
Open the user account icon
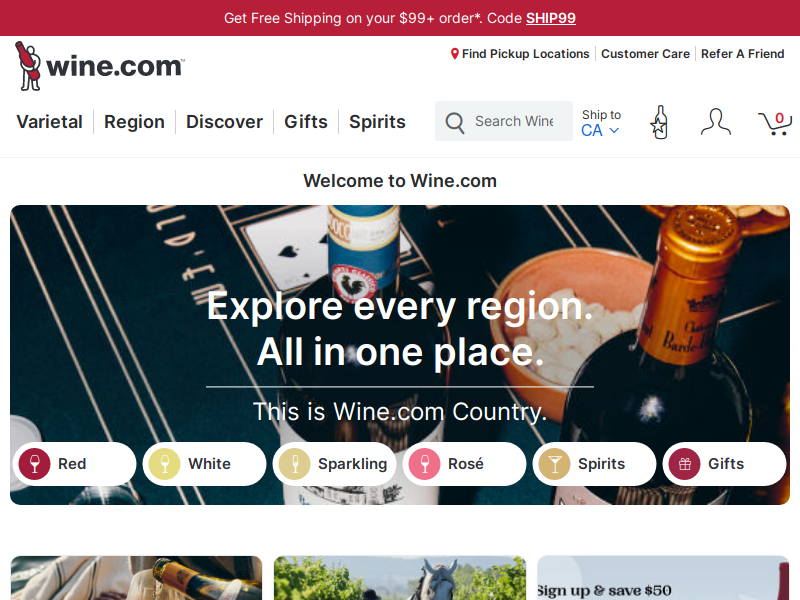point(715,122)
